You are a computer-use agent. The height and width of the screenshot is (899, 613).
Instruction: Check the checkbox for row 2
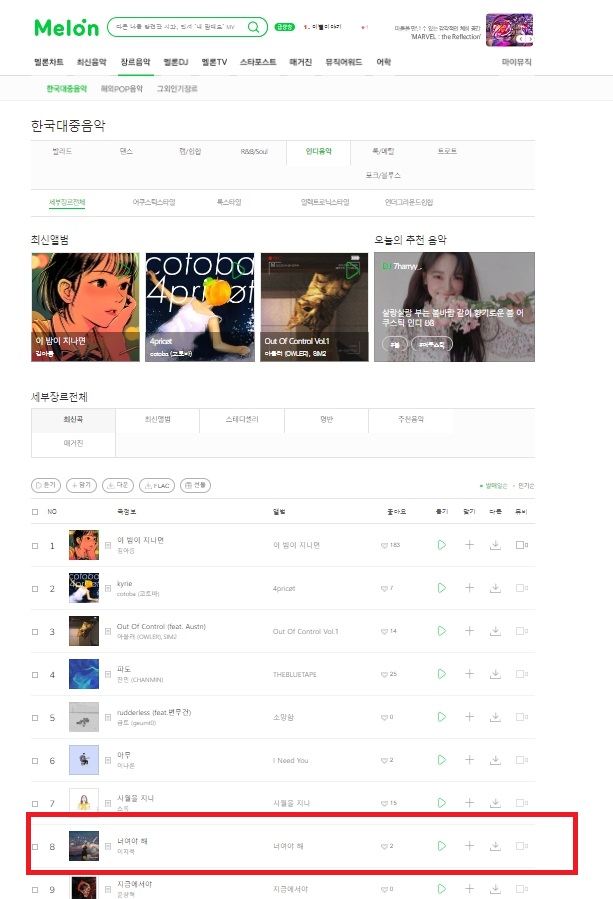pos(35,589)
